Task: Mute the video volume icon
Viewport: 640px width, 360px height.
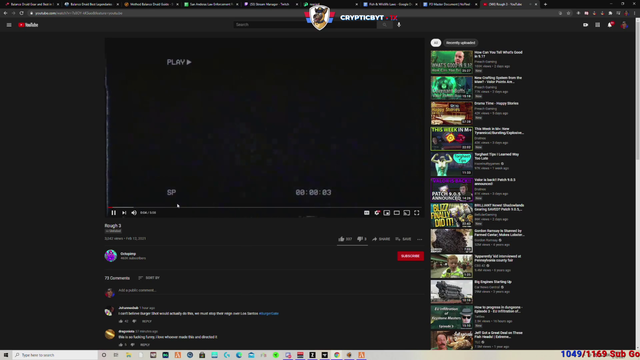Action: pos(134,213)
